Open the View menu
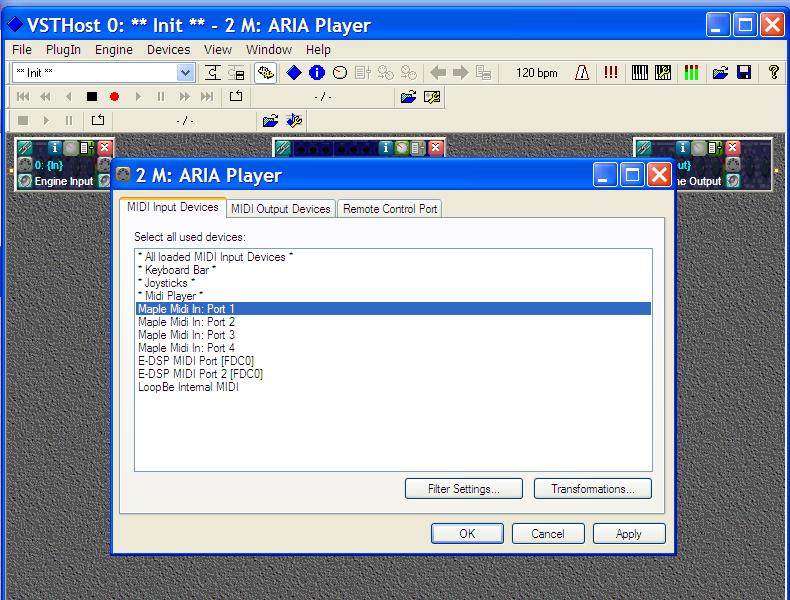The image size is (790, 600). pos(218,49)
